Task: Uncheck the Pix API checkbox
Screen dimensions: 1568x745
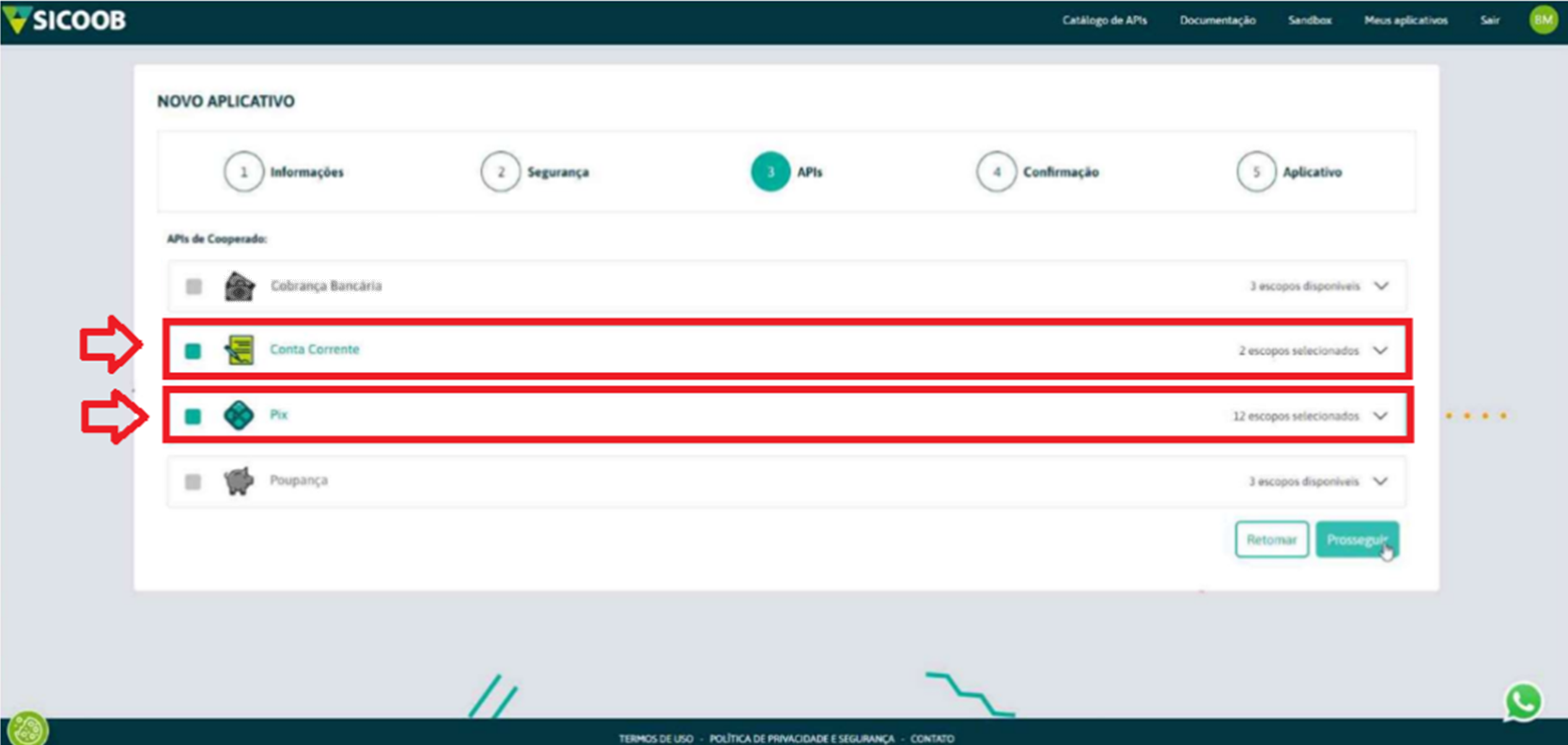Action: 193,416
